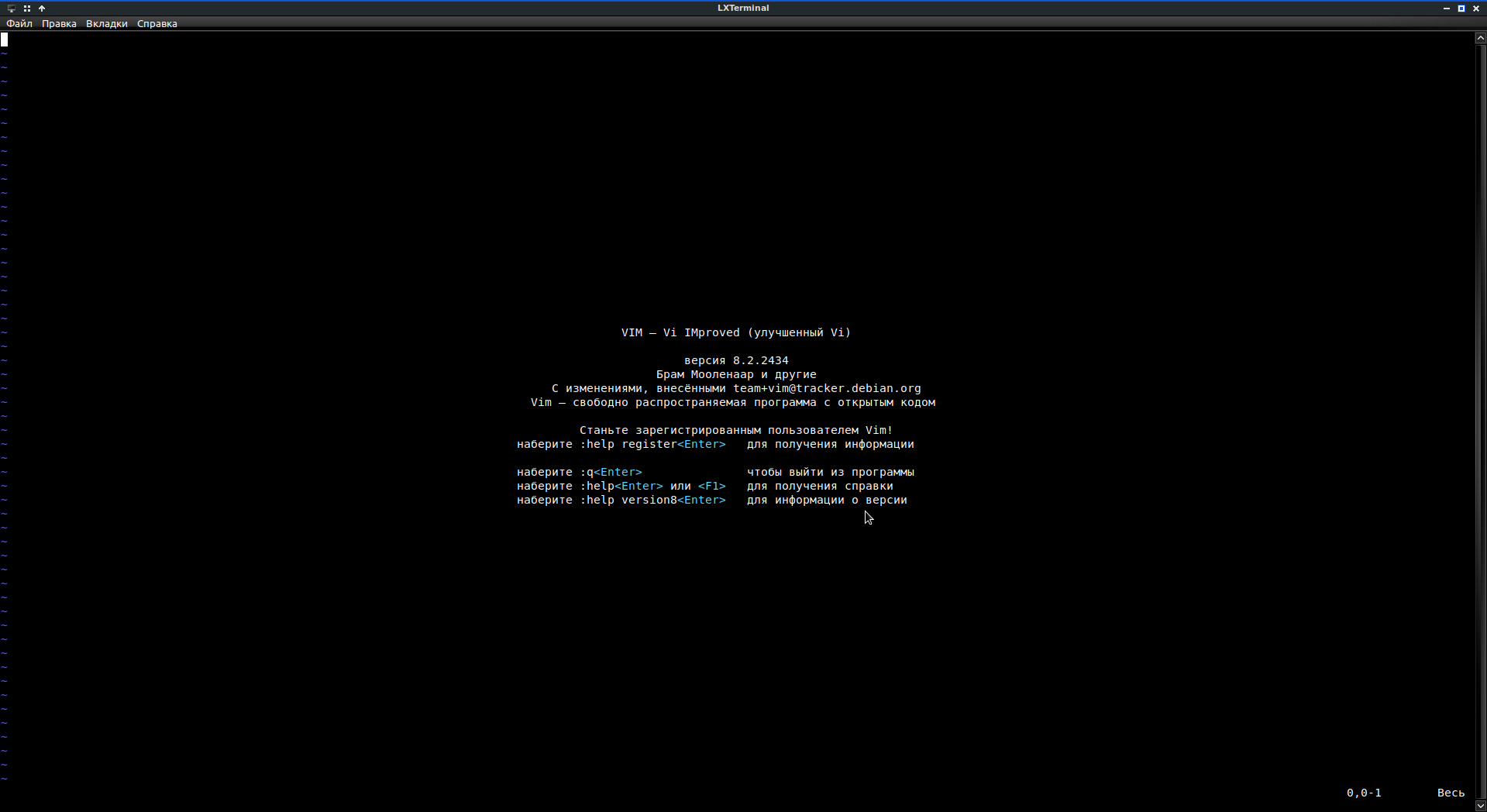This screenshot has width=1487, height=812.
Task: Click the Vim cursor block on the first line
Action: point(5,40)
